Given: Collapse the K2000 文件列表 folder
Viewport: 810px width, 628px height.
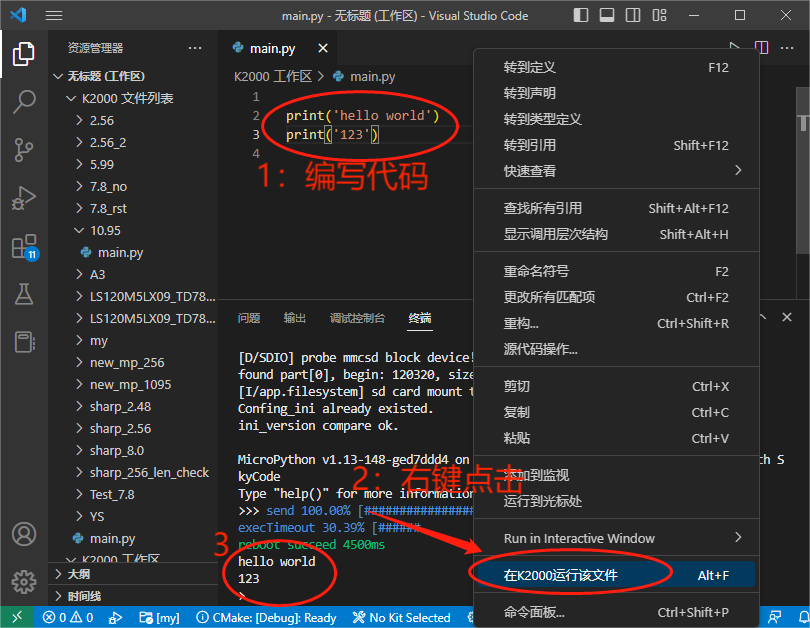Looking at the screenshot, I should pos(133,98).
